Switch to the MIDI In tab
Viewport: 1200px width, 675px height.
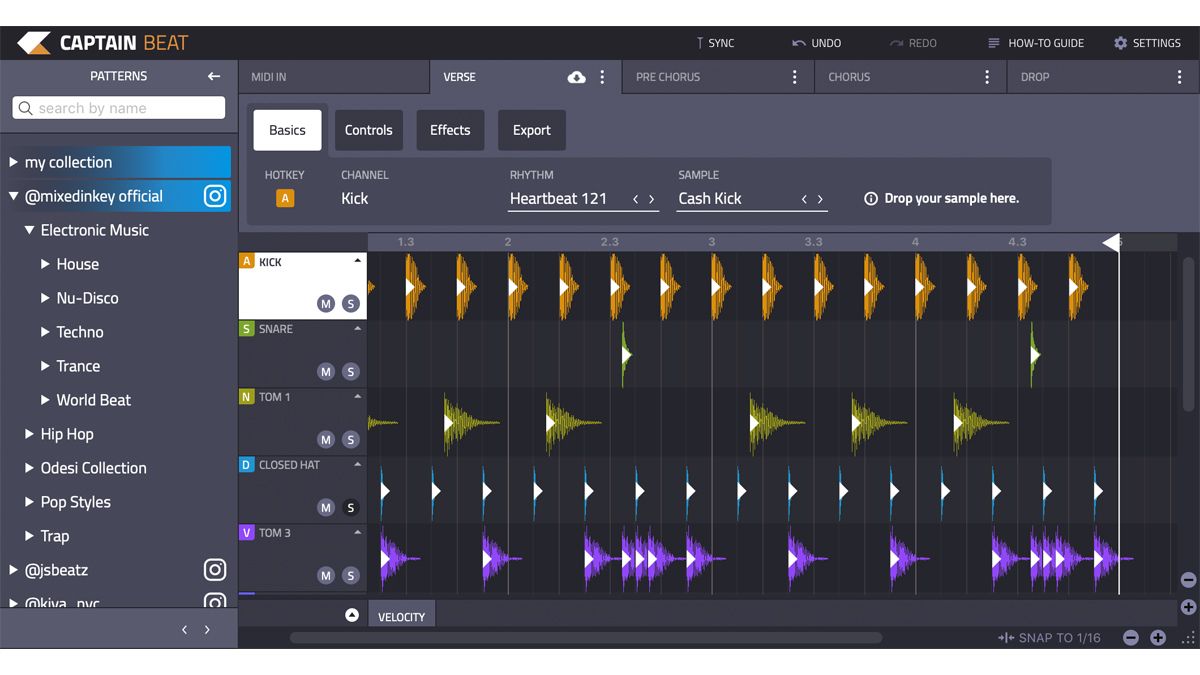[x=334, y=77]
